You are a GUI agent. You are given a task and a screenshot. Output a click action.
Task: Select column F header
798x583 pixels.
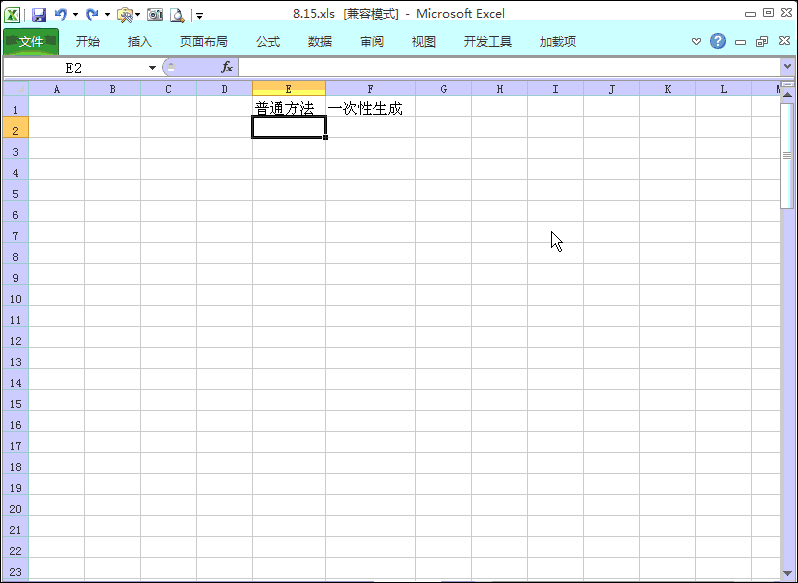[370, 89]
